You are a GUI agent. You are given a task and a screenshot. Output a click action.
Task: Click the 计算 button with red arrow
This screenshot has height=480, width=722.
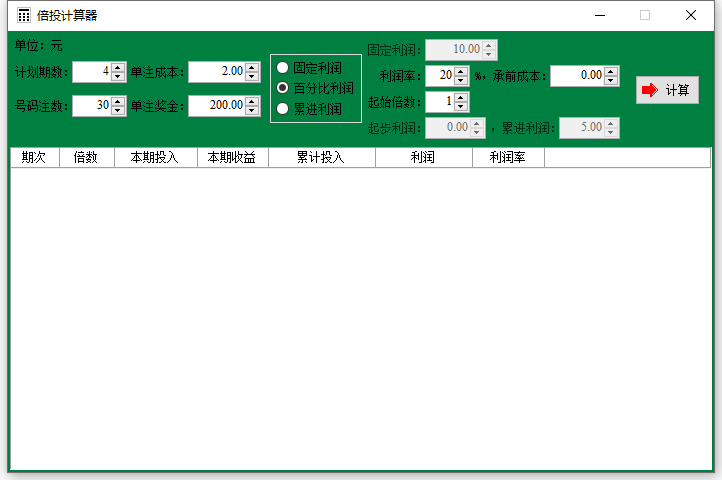pyautogui.click(x=667, y=90)
